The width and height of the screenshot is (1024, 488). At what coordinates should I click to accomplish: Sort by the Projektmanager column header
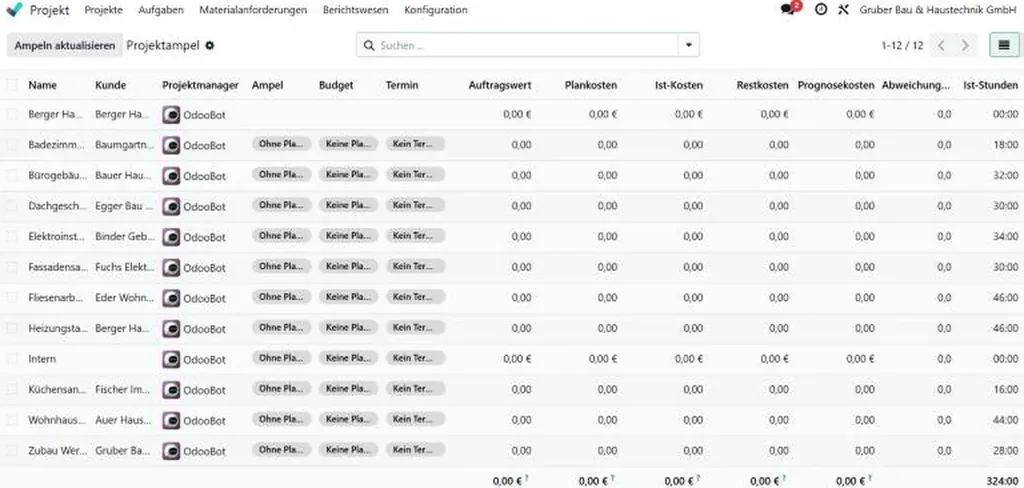[x=200, y=85]
